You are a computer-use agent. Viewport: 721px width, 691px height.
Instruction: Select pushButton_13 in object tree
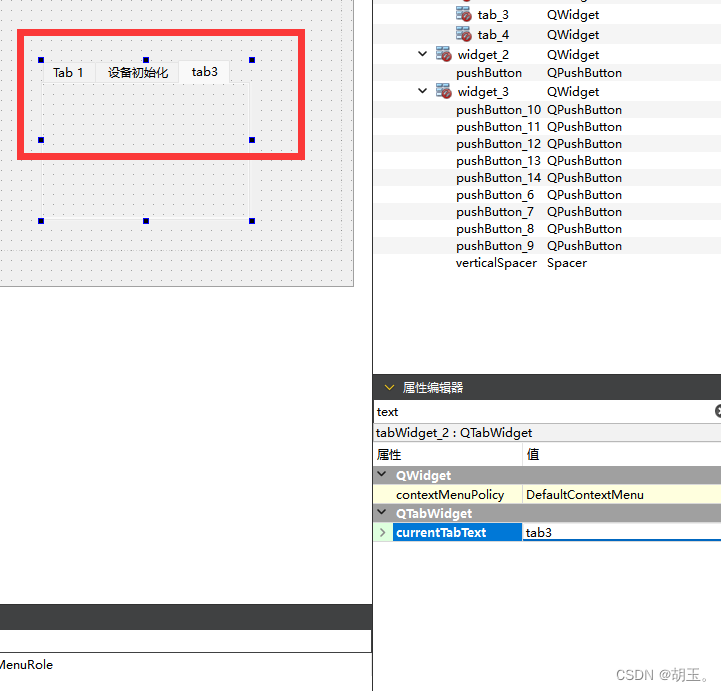[498, 161]
